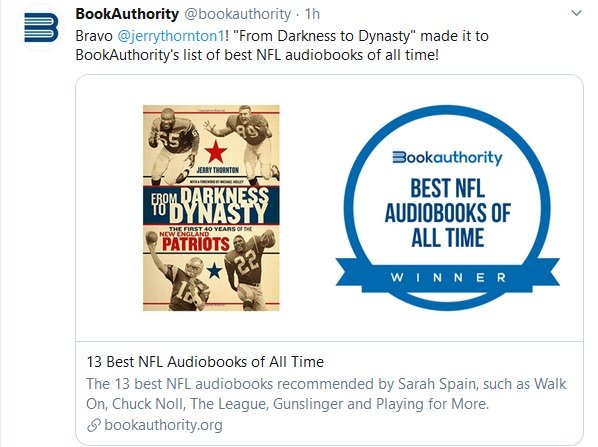Click the From Darkness to Dynasty book cover

click(211, 208)
